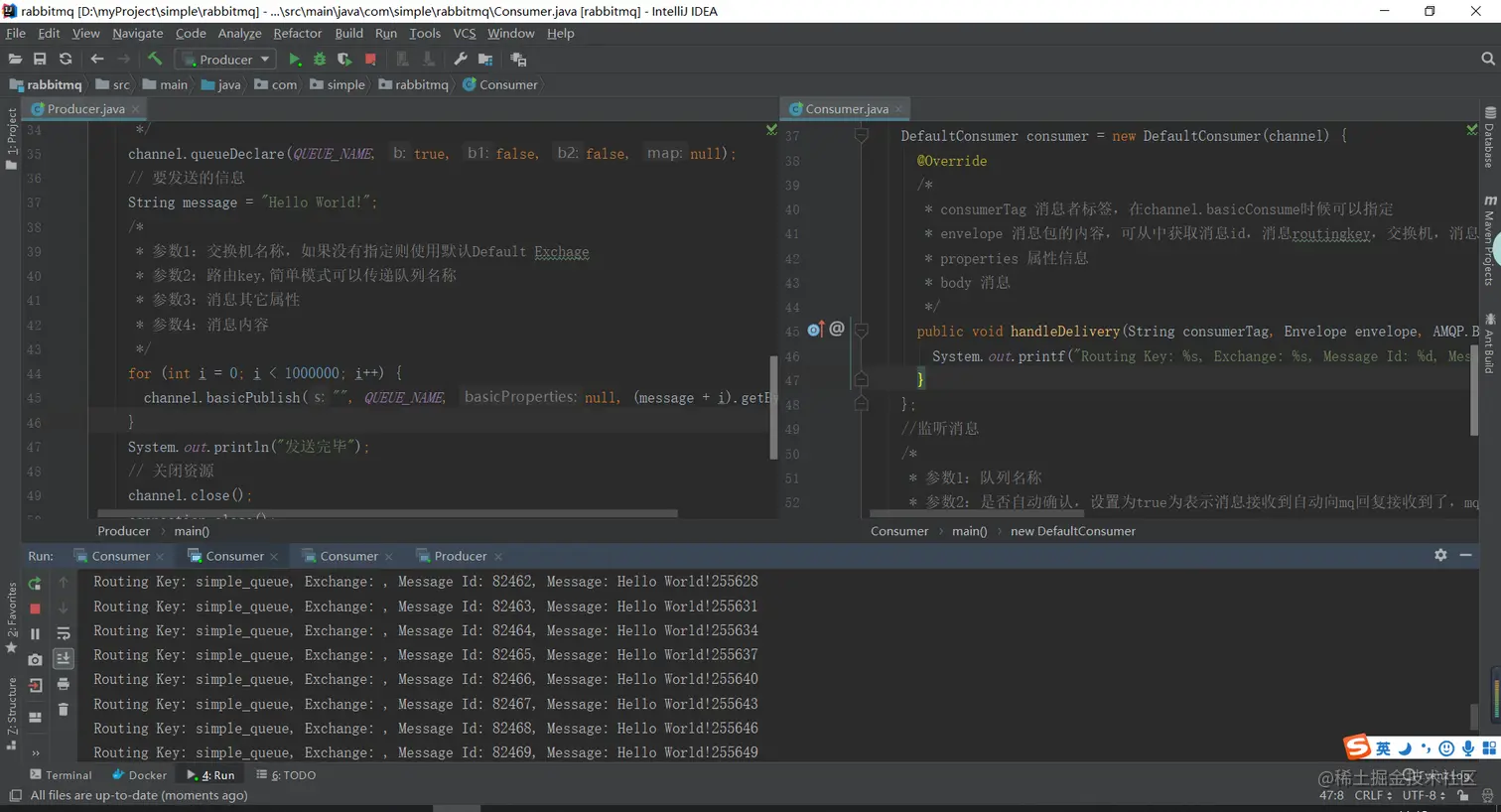Image resolution: width=1501 pixels, height=812 pixels.
Task: Open the Producer run configuration dropdown
Action: [x=225, y=60]
